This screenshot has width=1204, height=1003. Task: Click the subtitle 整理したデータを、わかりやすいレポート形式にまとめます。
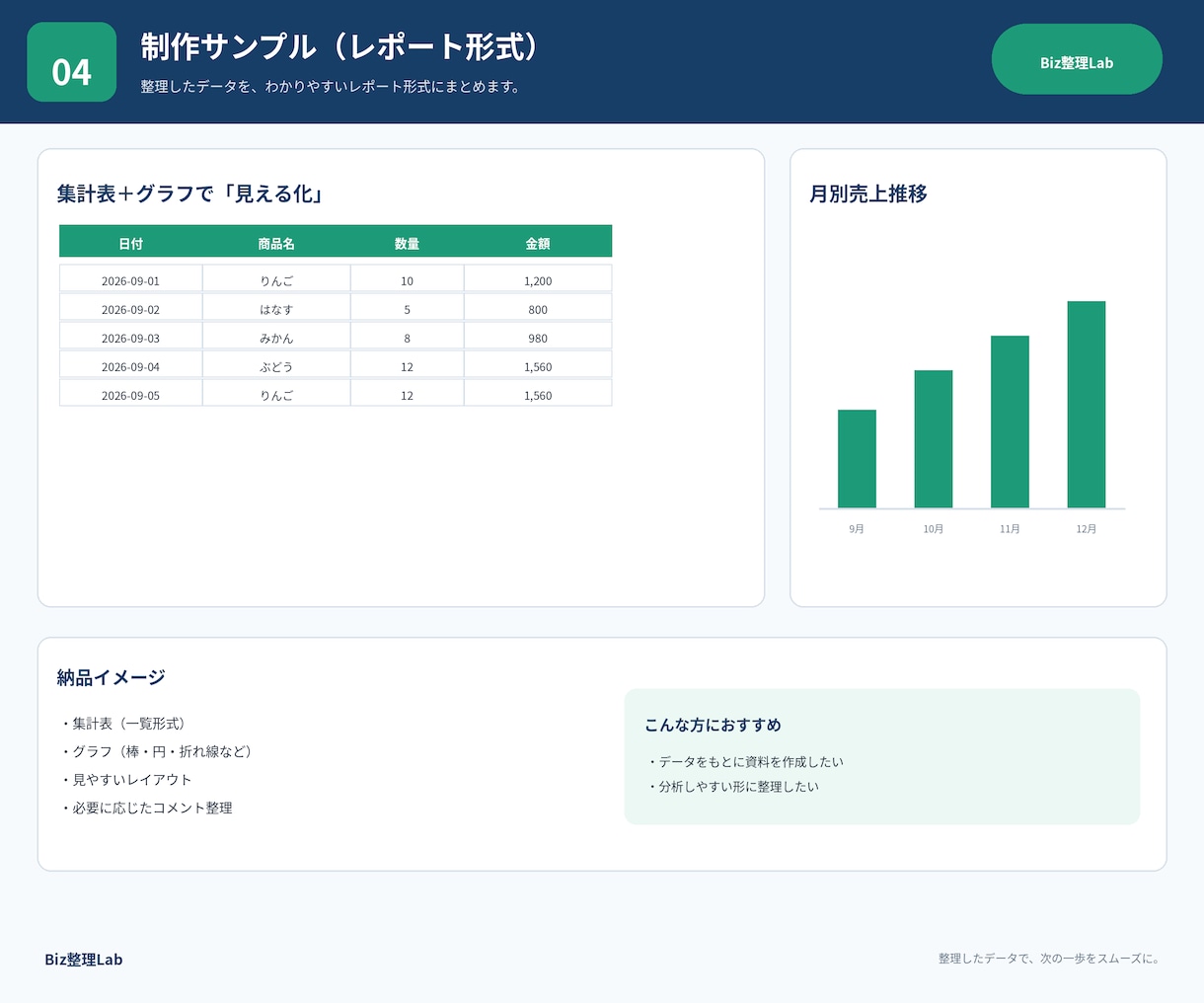(x=332, y=87)
